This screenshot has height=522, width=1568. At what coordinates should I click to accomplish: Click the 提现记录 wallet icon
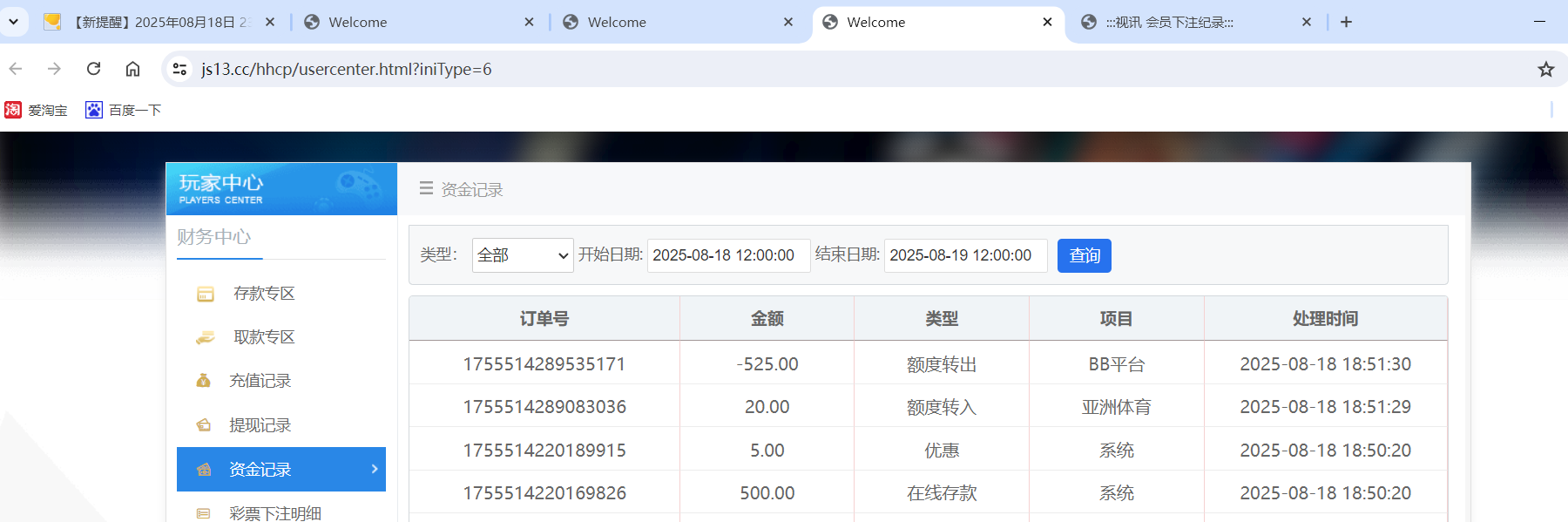pyautogui.click(x=204, y=425)
